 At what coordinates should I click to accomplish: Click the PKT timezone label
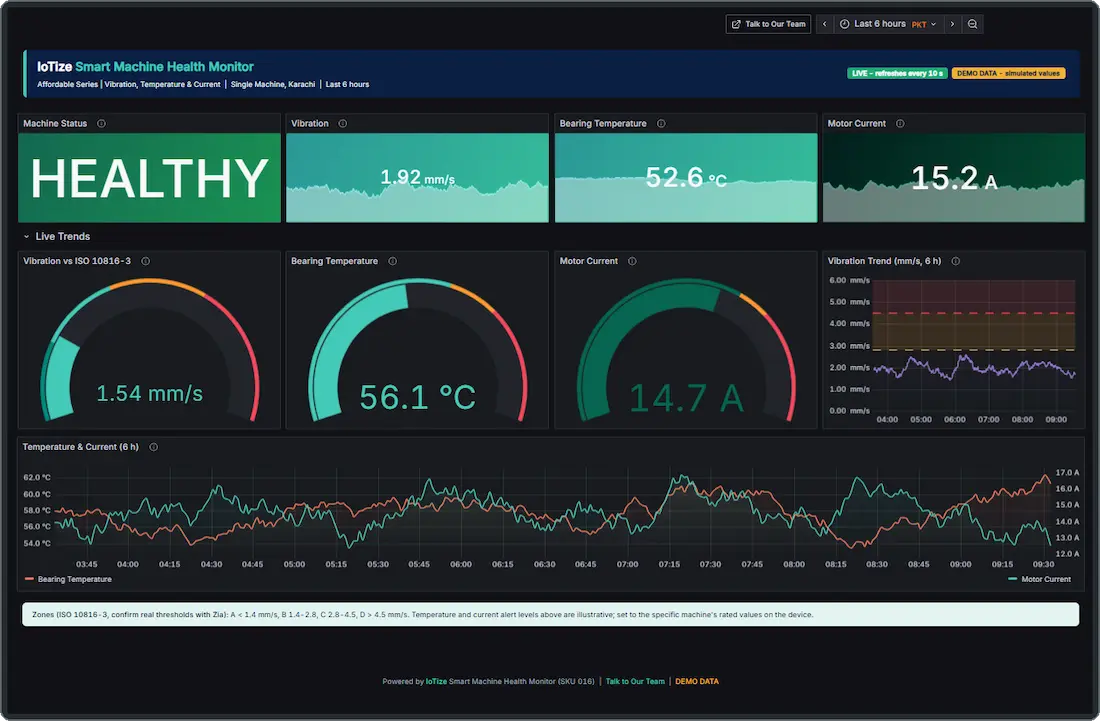[x=919, y=25]
